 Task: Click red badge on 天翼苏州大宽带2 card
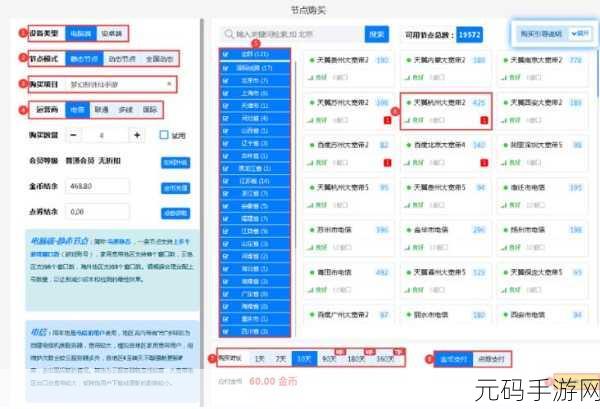point(387,120)
